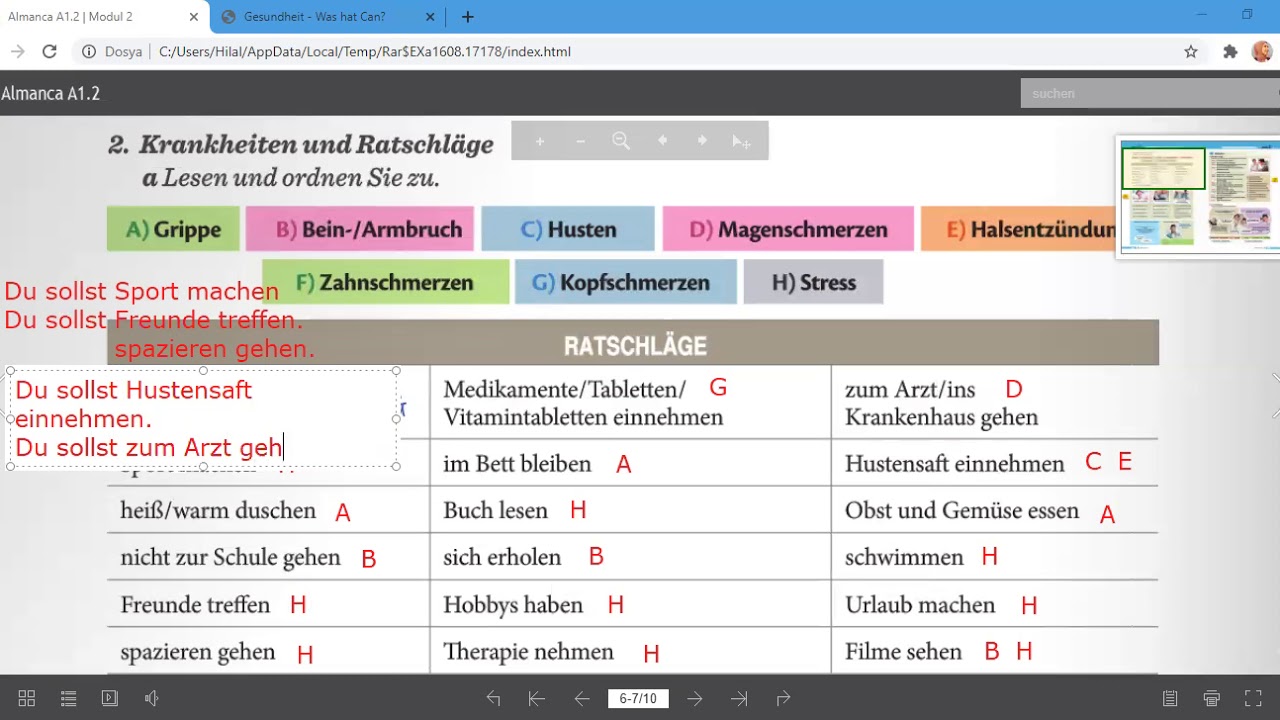Click the page number field 6-7/10
This screenshot has height=720, width=1280.
(638, 698)
